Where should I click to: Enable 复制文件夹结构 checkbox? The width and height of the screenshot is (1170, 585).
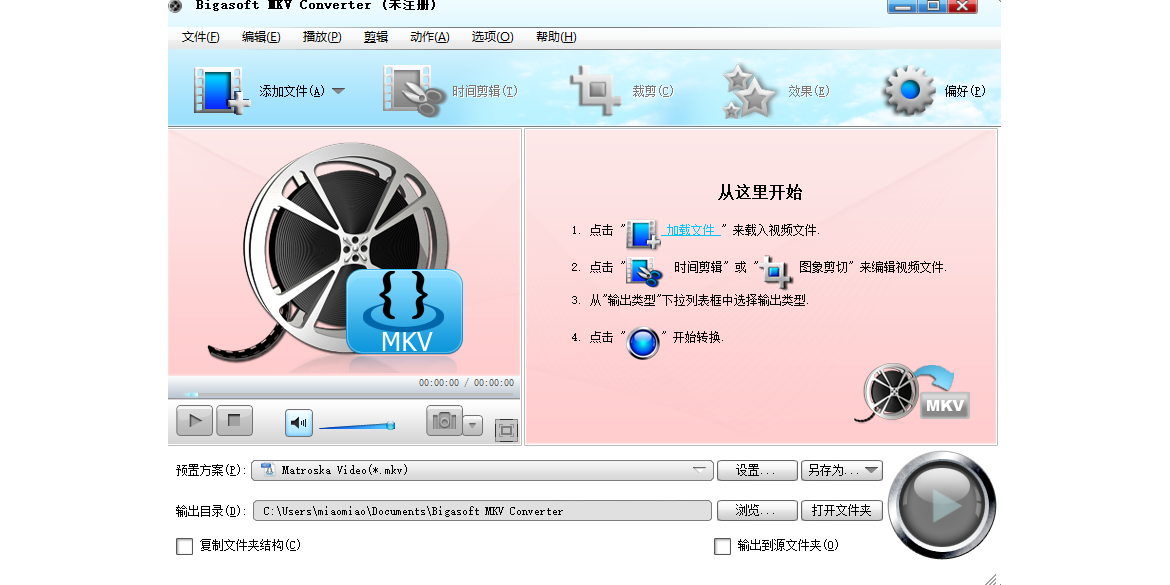point(184,546)
